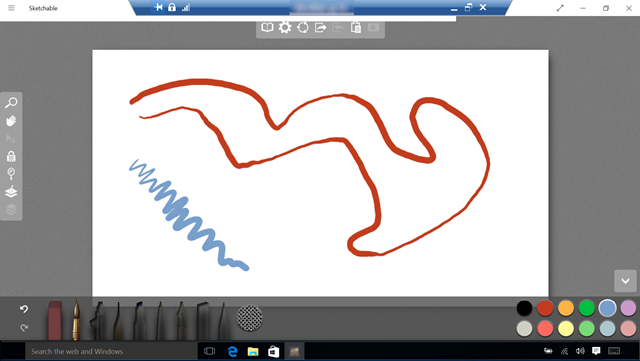Click the paste clipboard icon
The width and height of the screenshot is (640, 361).
tap(356, 27)
